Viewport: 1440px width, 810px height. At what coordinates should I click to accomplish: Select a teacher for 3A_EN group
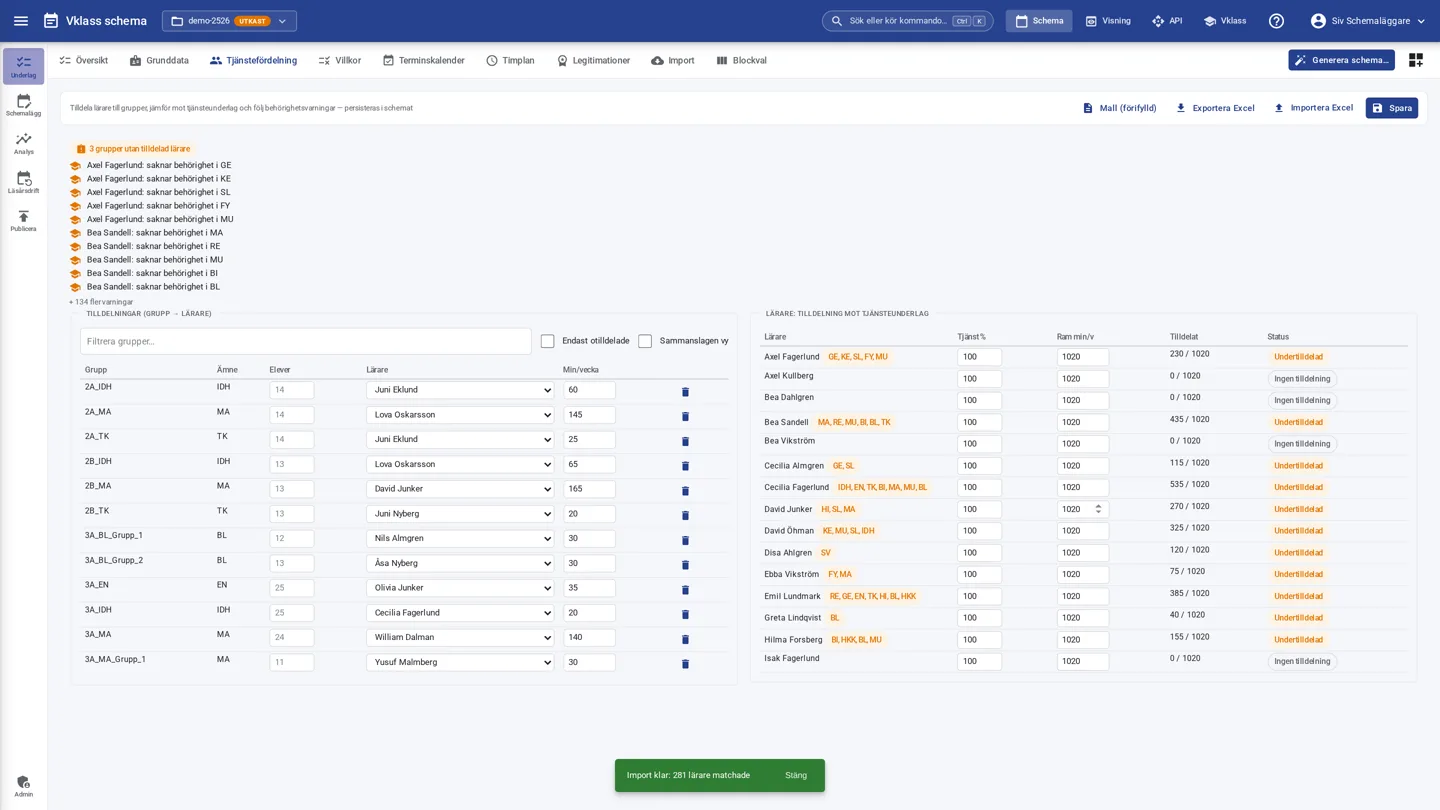click(460, 588)
